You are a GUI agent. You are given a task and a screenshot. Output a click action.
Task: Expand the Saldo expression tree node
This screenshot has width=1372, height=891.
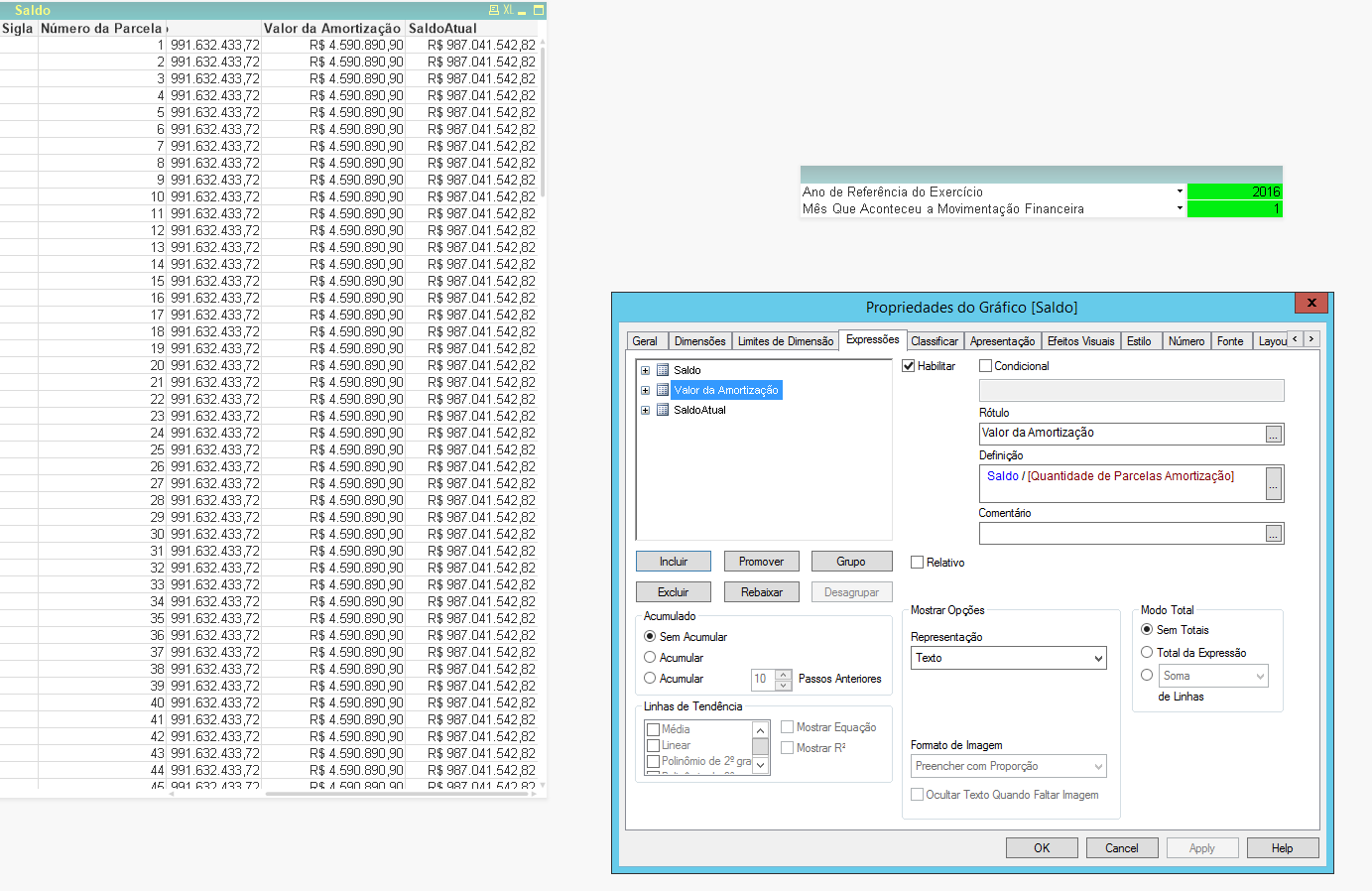click(x=645, y=370)
